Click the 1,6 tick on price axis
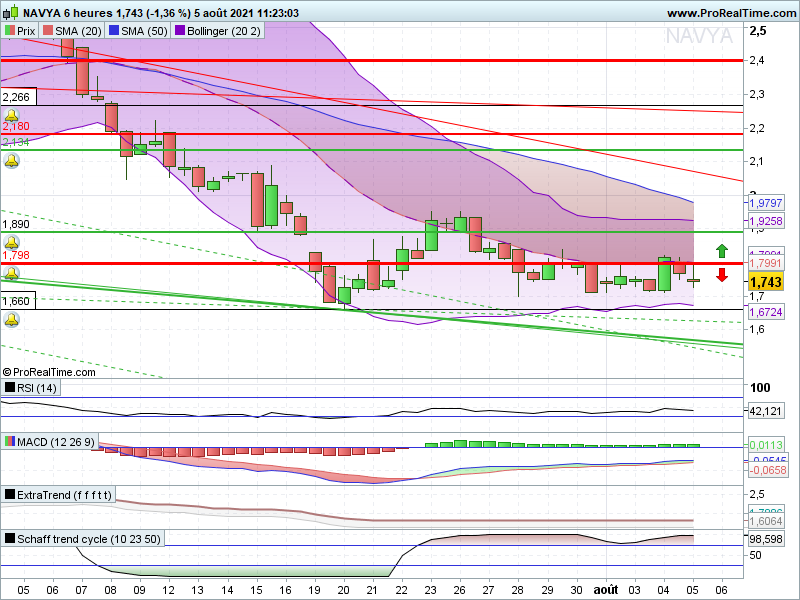Screen dimensions: 800x600 (x=757, y=329)
